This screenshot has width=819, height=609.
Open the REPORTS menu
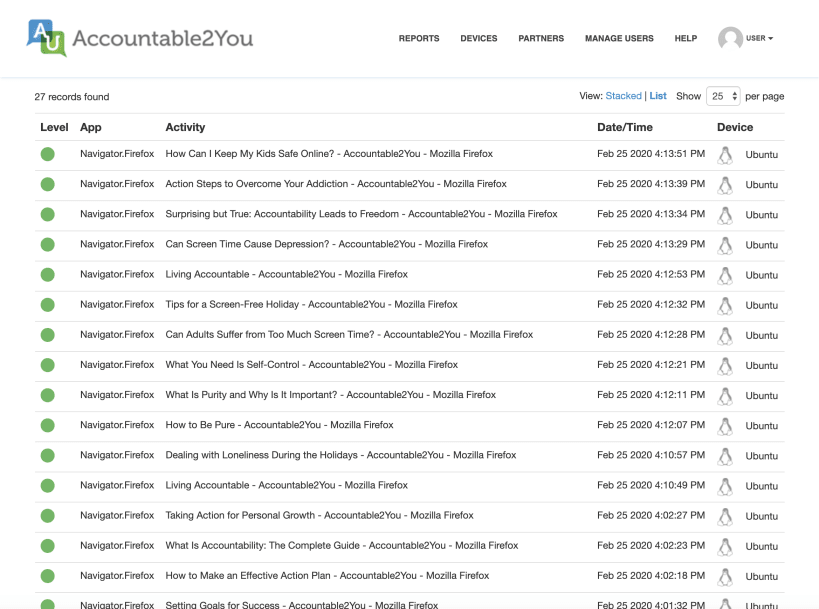click(419, 39)
